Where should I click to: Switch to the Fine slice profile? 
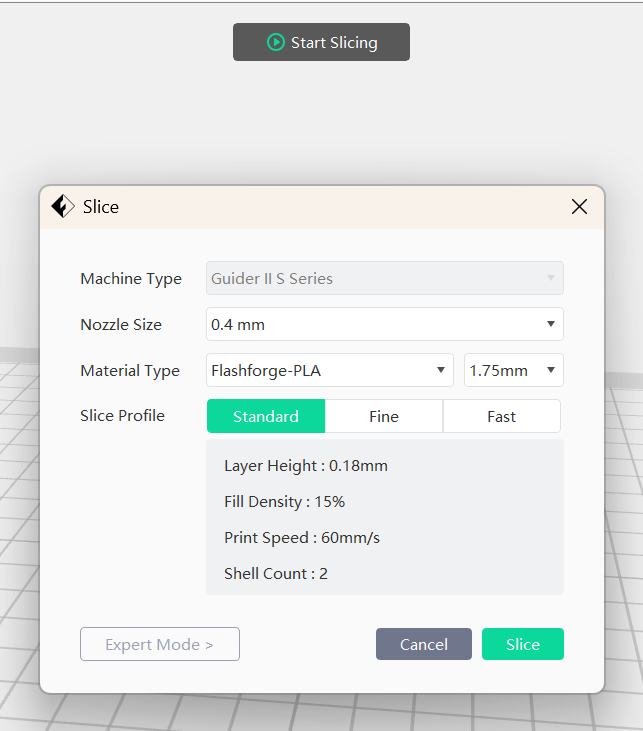coord(384,416)
